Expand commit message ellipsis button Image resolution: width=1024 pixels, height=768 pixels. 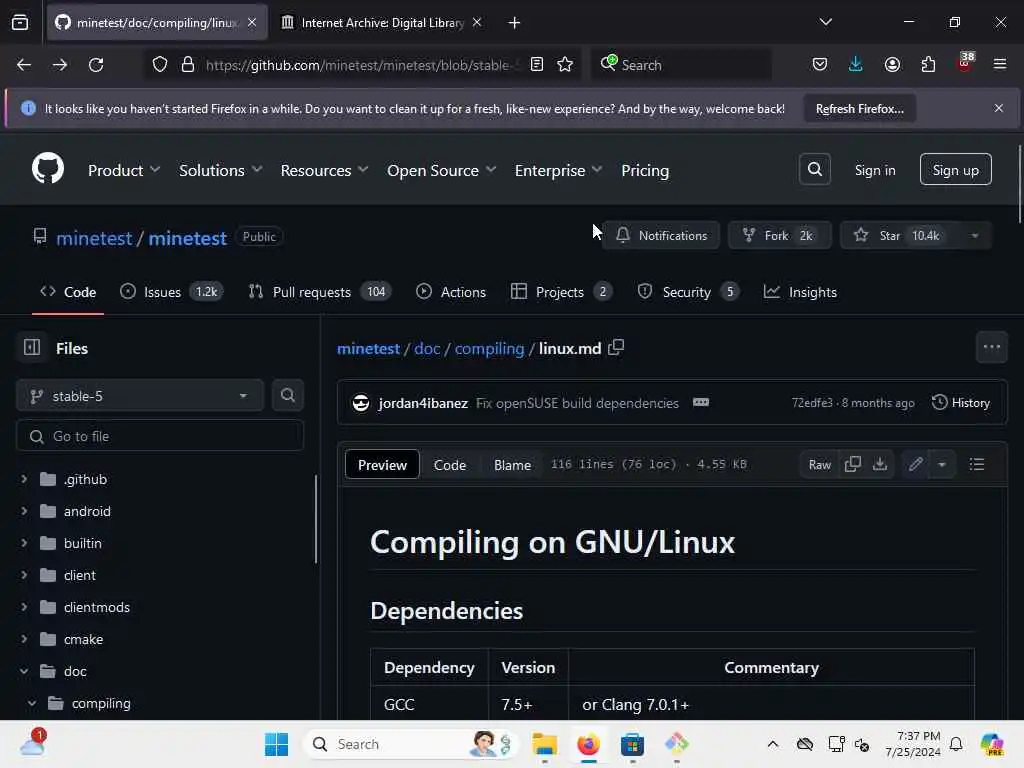[x=701, y=402]
